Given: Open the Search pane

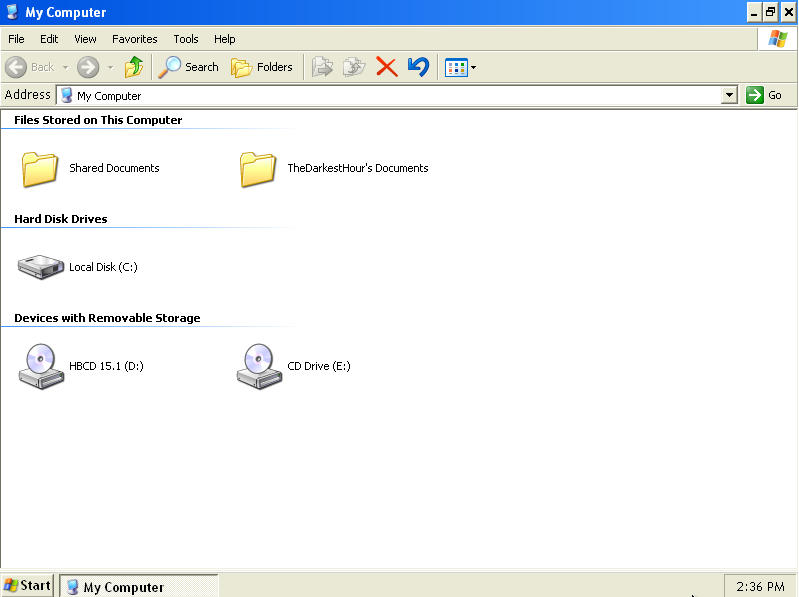Looking at the screenshot, I should (189, 67).
